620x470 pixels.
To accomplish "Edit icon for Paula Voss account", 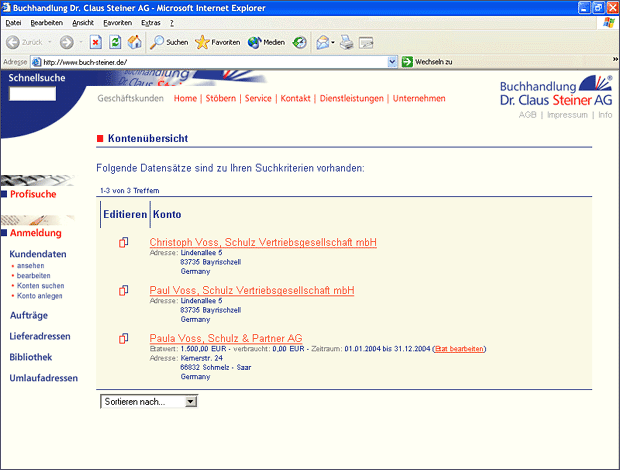I will point(123,339).
